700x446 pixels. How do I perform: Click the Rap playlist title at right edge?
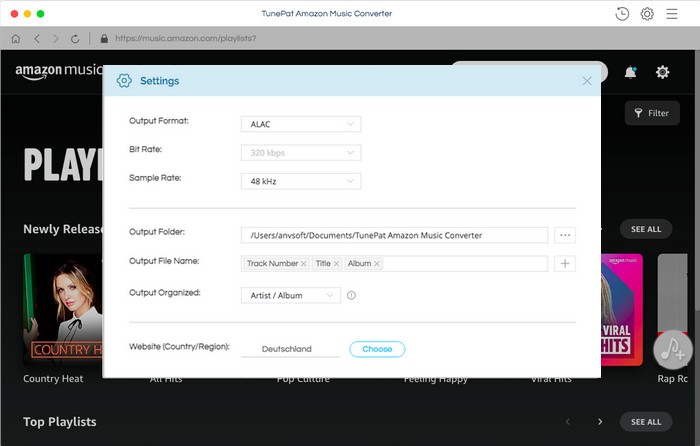pyautogui.click(x=672, y=379)
